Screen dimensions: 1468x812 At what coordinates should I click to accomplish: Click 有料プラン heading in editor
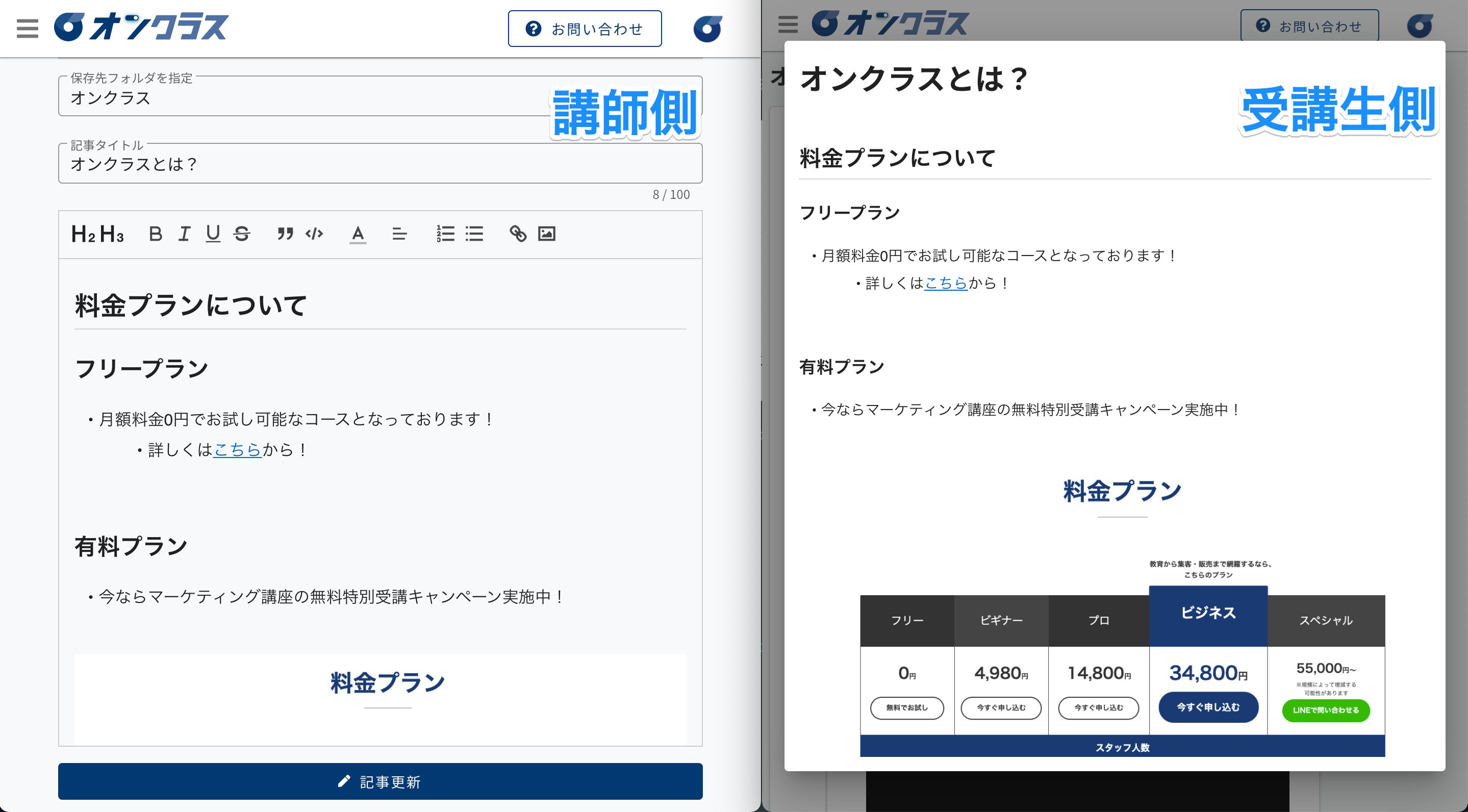coord(131,546)
